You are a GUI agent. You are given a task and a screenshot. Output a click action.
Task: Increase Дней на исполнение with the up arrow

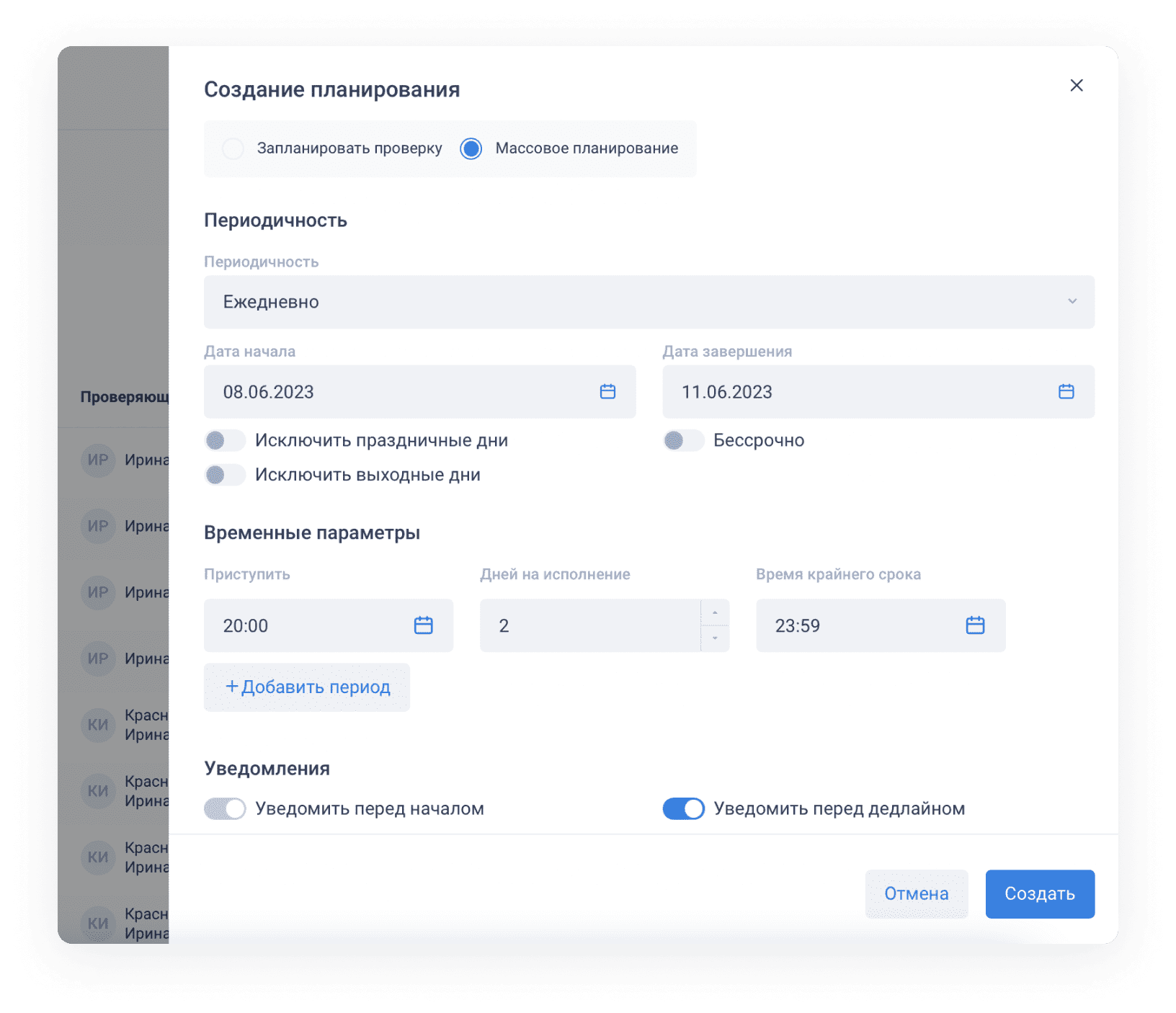click(715, 612)
